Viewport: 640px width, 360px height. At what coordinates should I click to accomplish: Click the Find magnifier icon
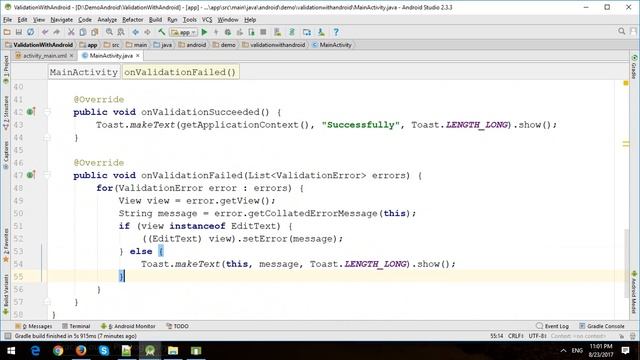(109, 32)
